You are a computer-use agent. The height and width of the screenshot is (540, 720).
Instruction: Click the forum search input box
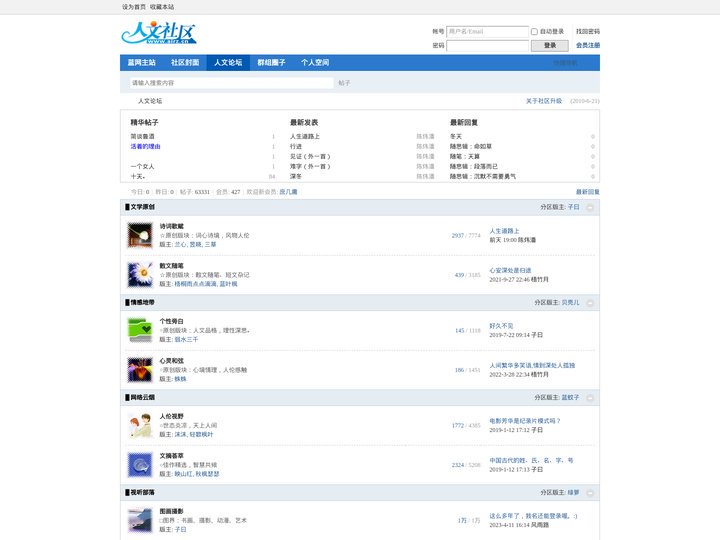pyautogui.click(x=231, y=83)
